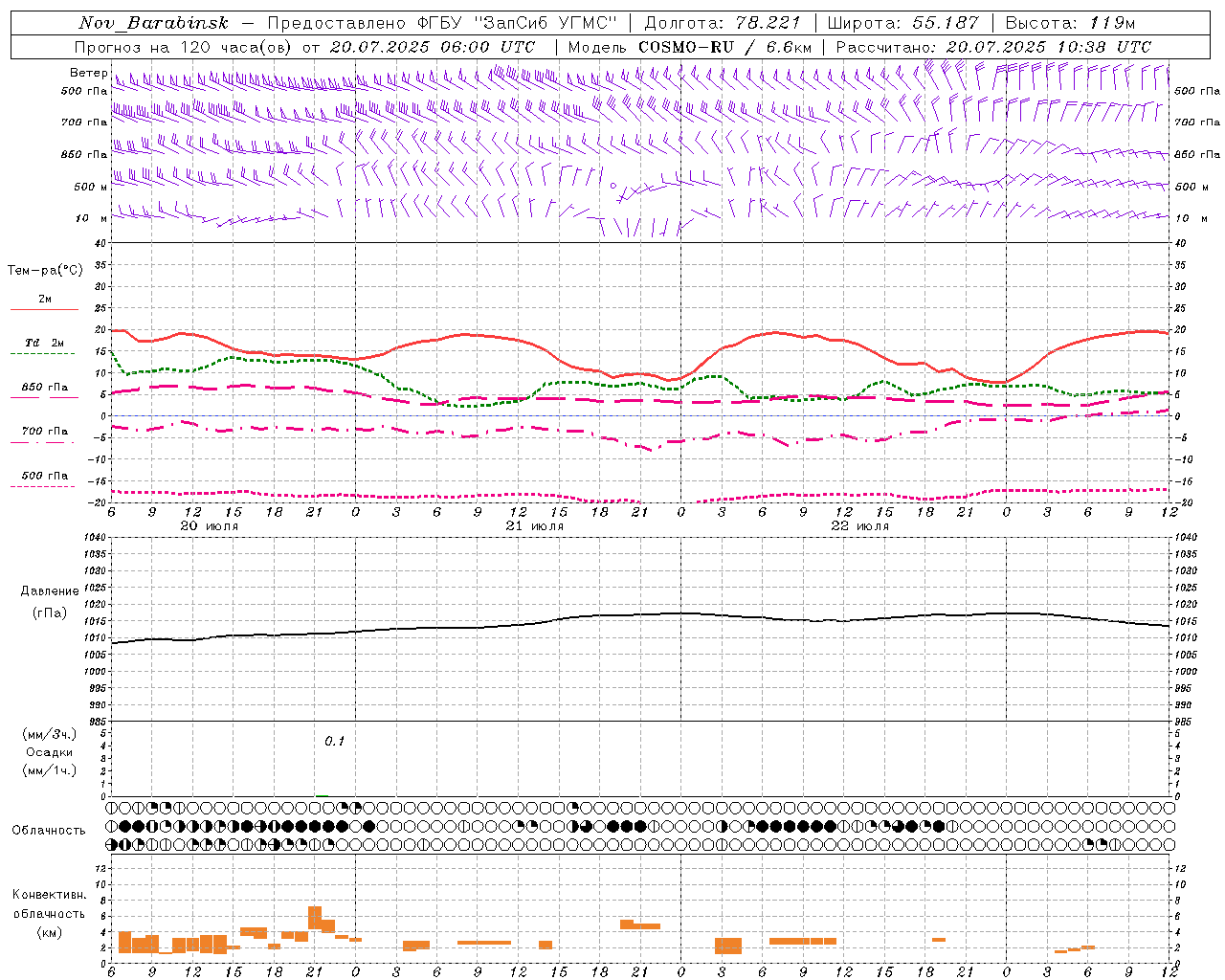
Task: Click the '(мм/3ч.)' precipitation unit label
Action: click(x=50, y=734)
